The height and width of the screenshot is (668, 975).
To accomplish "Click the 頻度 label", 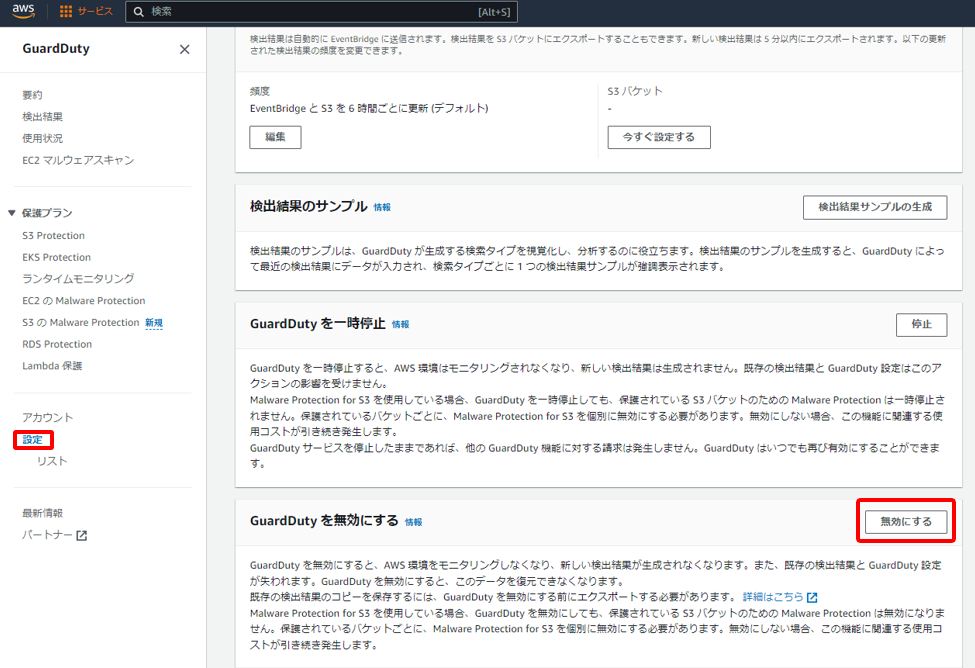I will pos(260,91).
